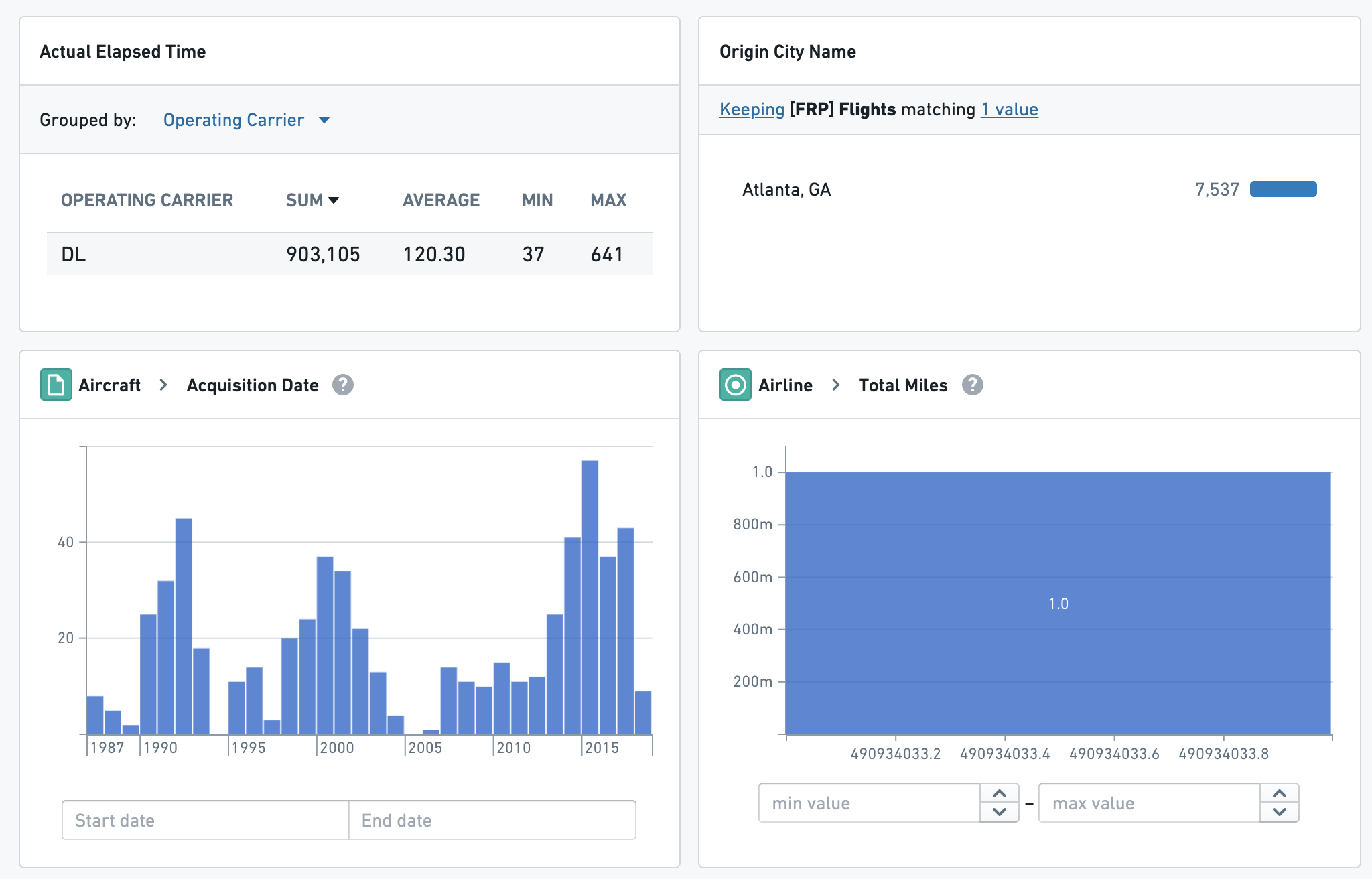Click the dropdown arrow next to Operating Carrier
This screenshot has width=1372, height=879.
(x=324, y=120)
